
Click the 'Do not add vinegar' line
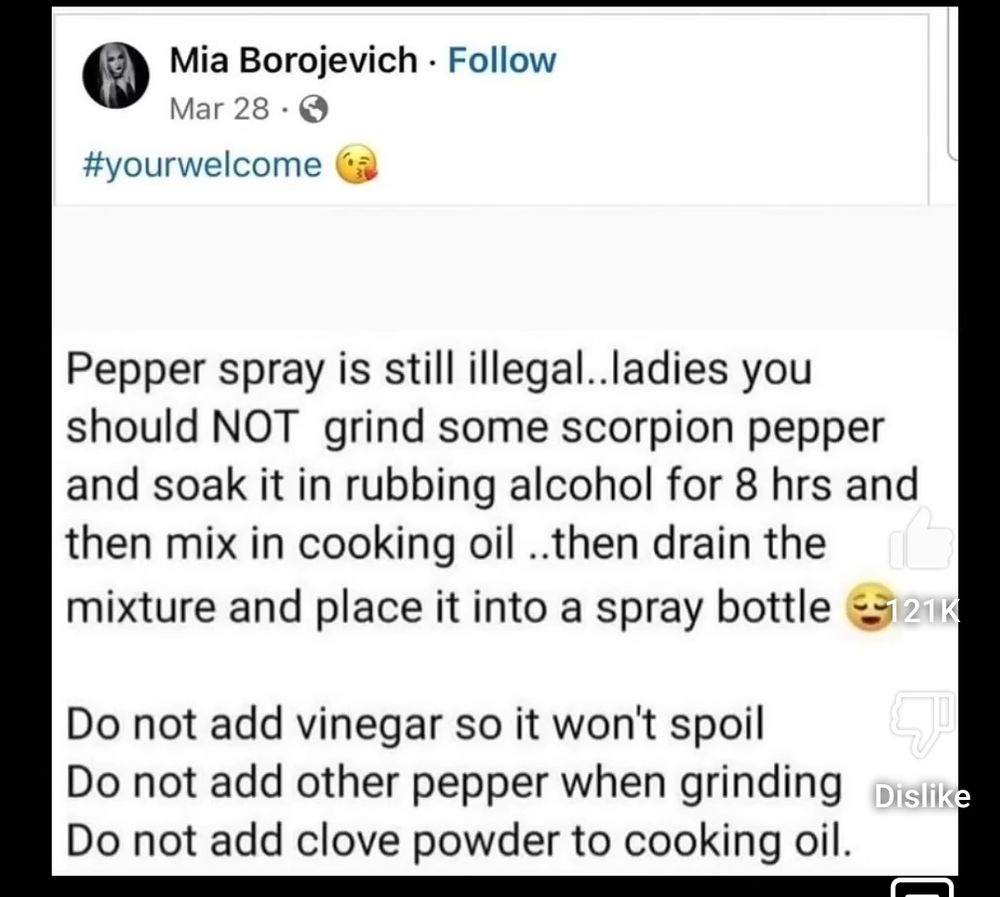(415, 725)
